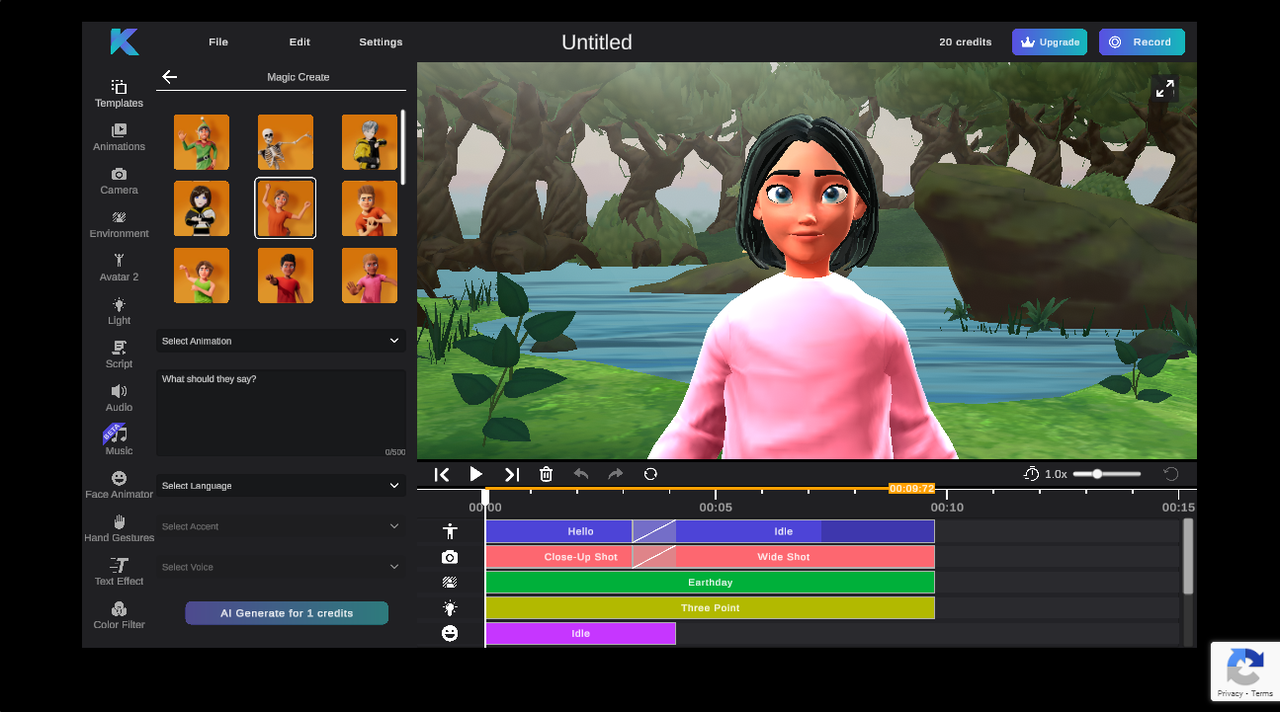
Task: Click the environment track icon
Action: (450, 582)
